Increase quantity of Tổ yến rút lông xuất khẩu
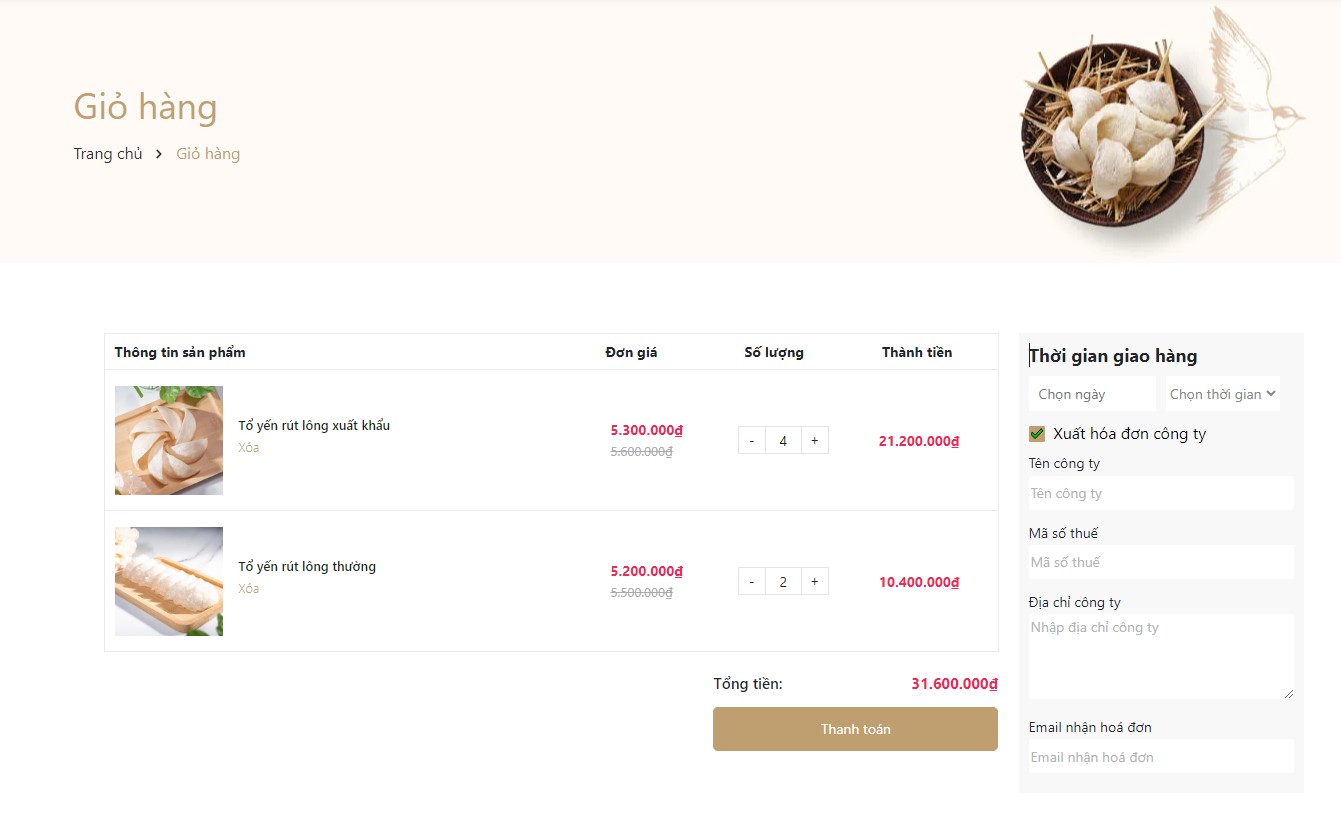This screenshot has height=839, width=1341. pyautogui.click(x=814, y=440)
